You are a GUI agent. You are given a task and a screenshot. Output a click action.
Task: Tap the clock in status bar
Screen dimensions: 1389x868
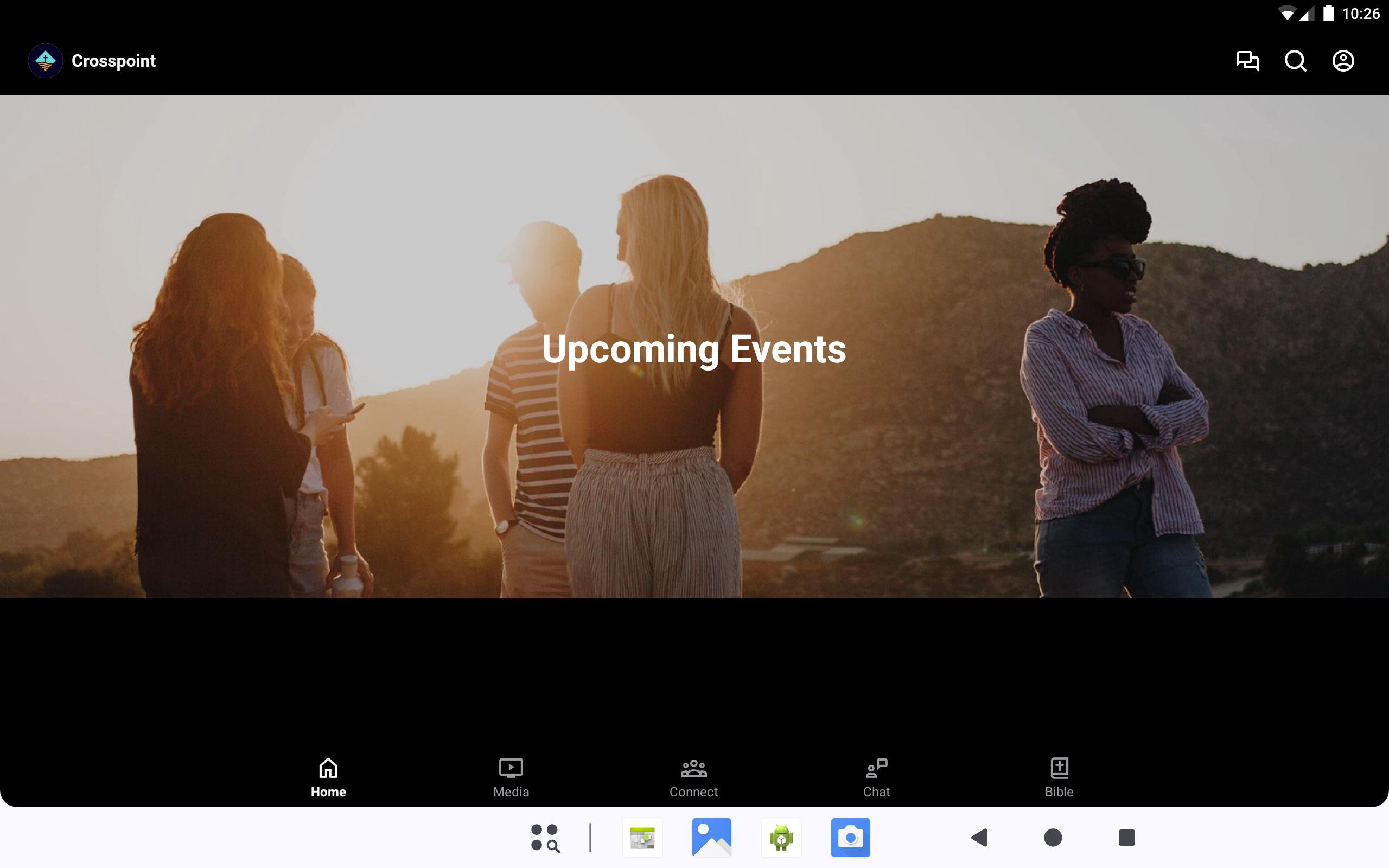1360,14
